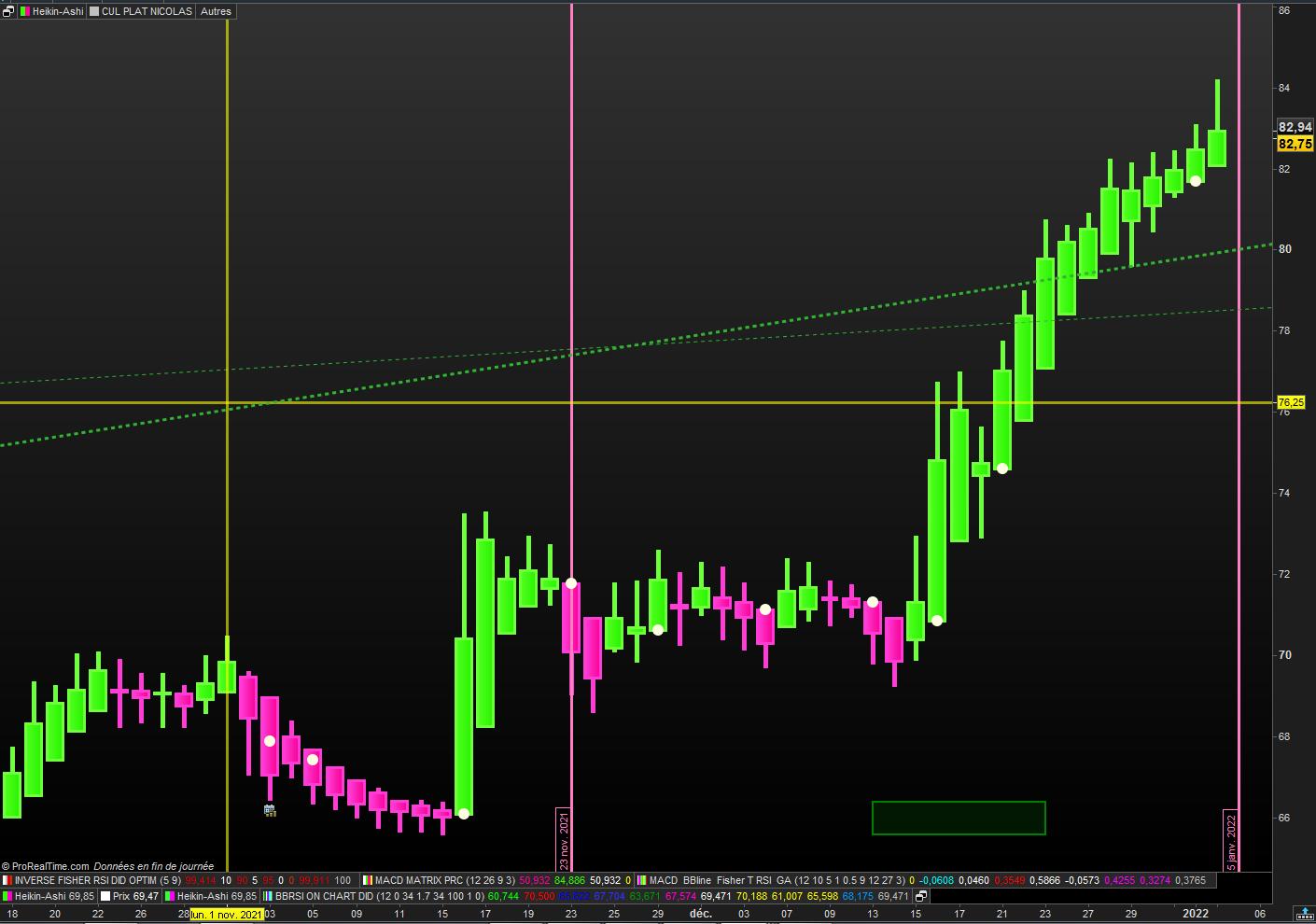The height and width of the screenshot is (924, 1316).
Task: Open MACD BBline Fisher T RSI GA settings
Action: click(777, 880)
